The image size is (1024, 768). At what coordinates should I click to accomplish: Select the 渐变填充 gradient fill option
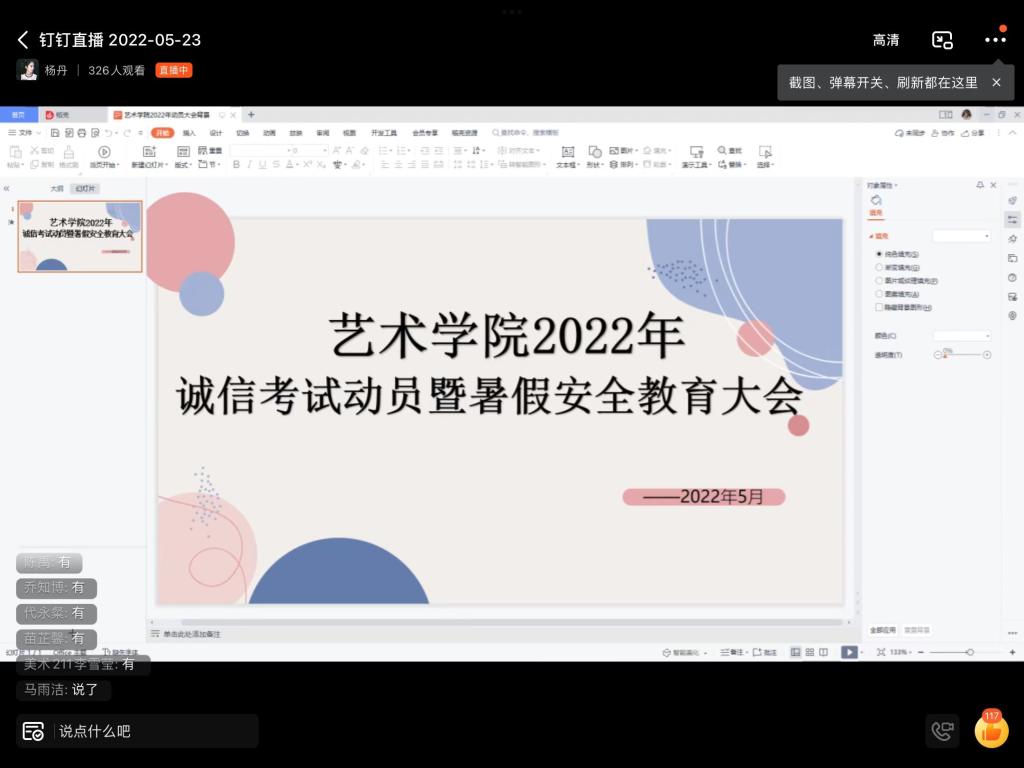(x=879, y=267)
